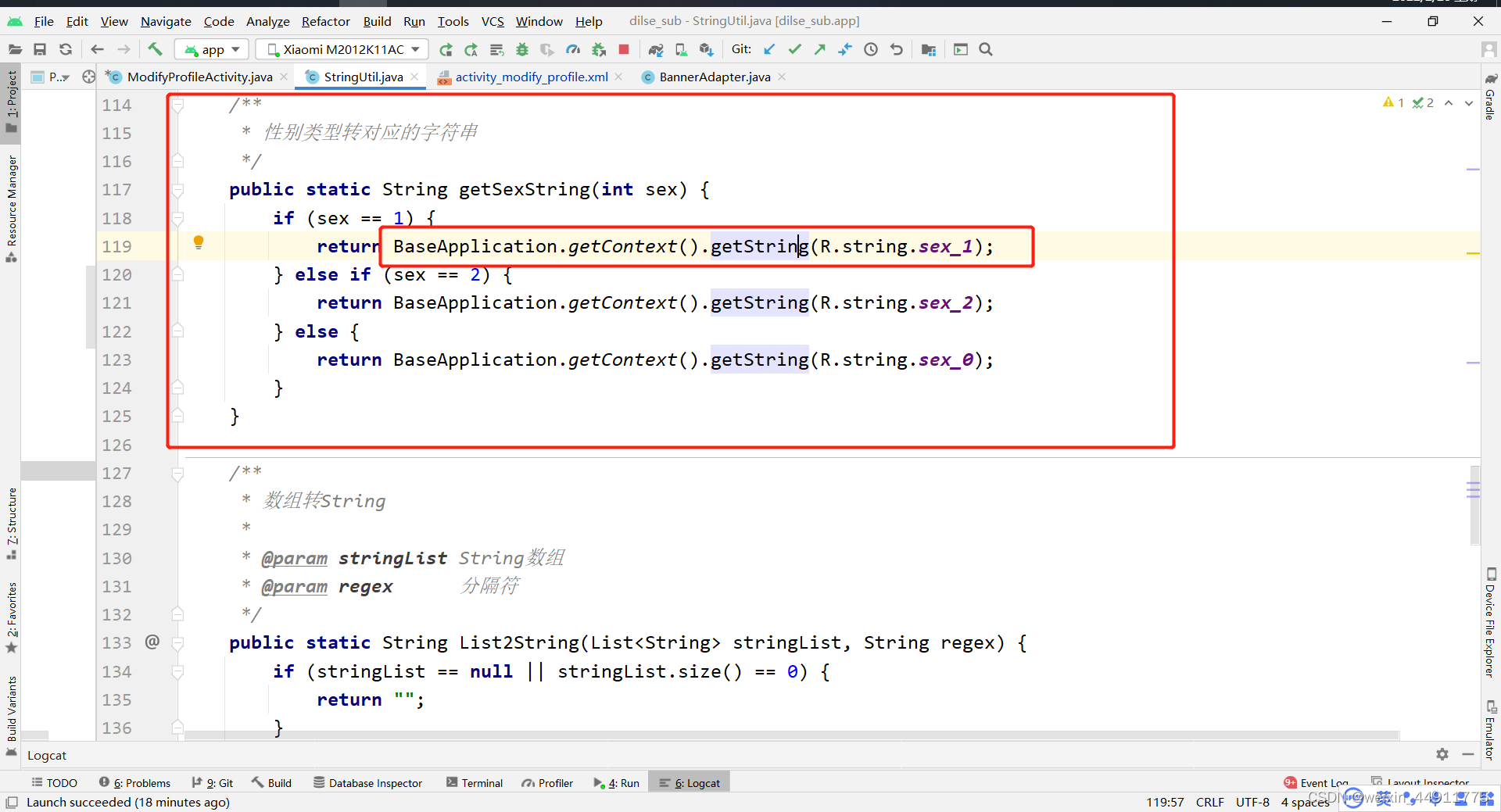Click the red Stop button
1501x812 pixels.
click(624, 49)
